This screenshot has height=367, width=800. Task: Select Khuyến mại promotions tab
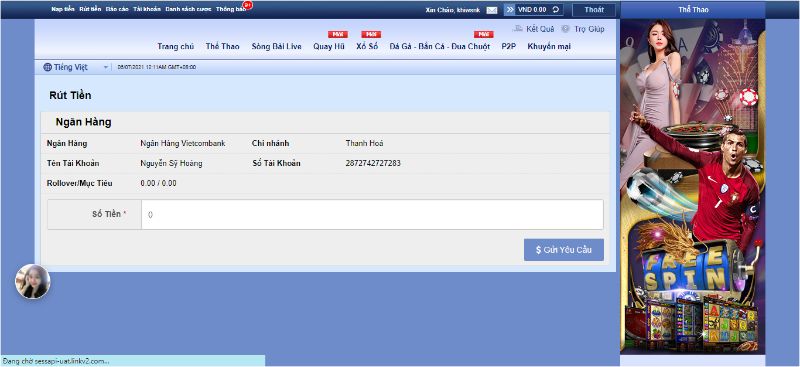point(549,46)
